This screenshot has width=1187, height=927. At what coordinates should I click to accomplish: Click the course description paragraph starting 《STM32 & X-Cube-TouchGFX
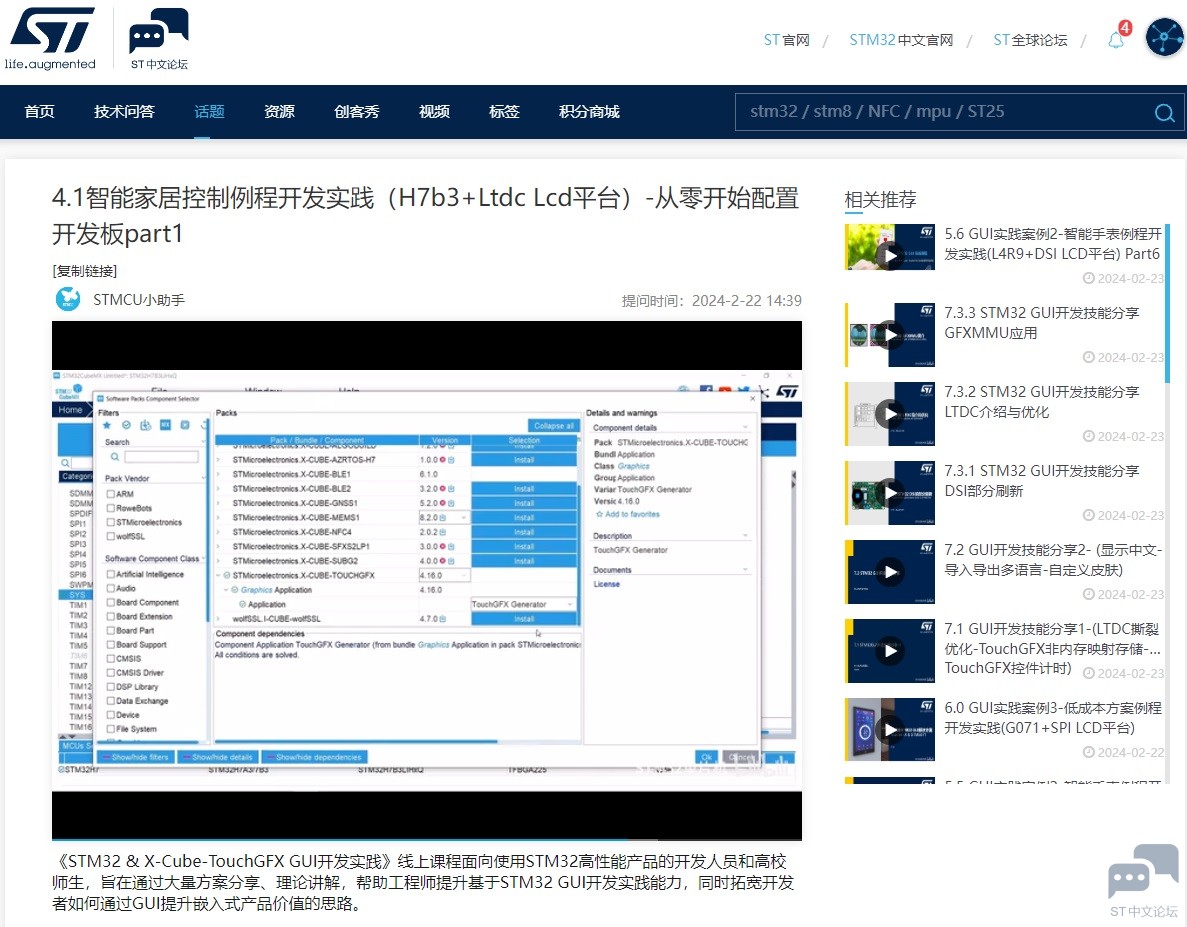click(x=423, y=882)
